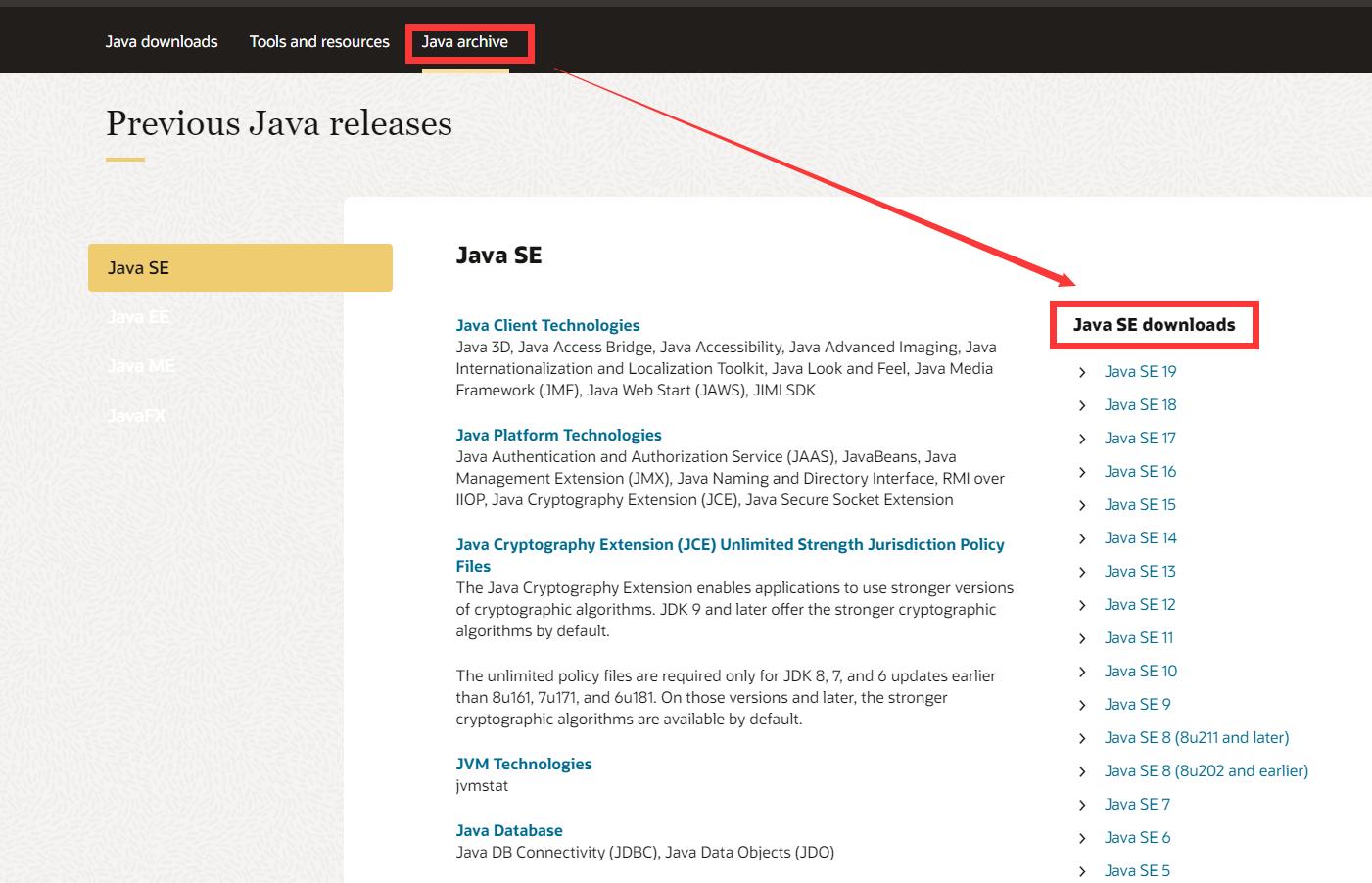
Task: Click the chevron beside Java SE 9
Action: [x=1082, y=705]
